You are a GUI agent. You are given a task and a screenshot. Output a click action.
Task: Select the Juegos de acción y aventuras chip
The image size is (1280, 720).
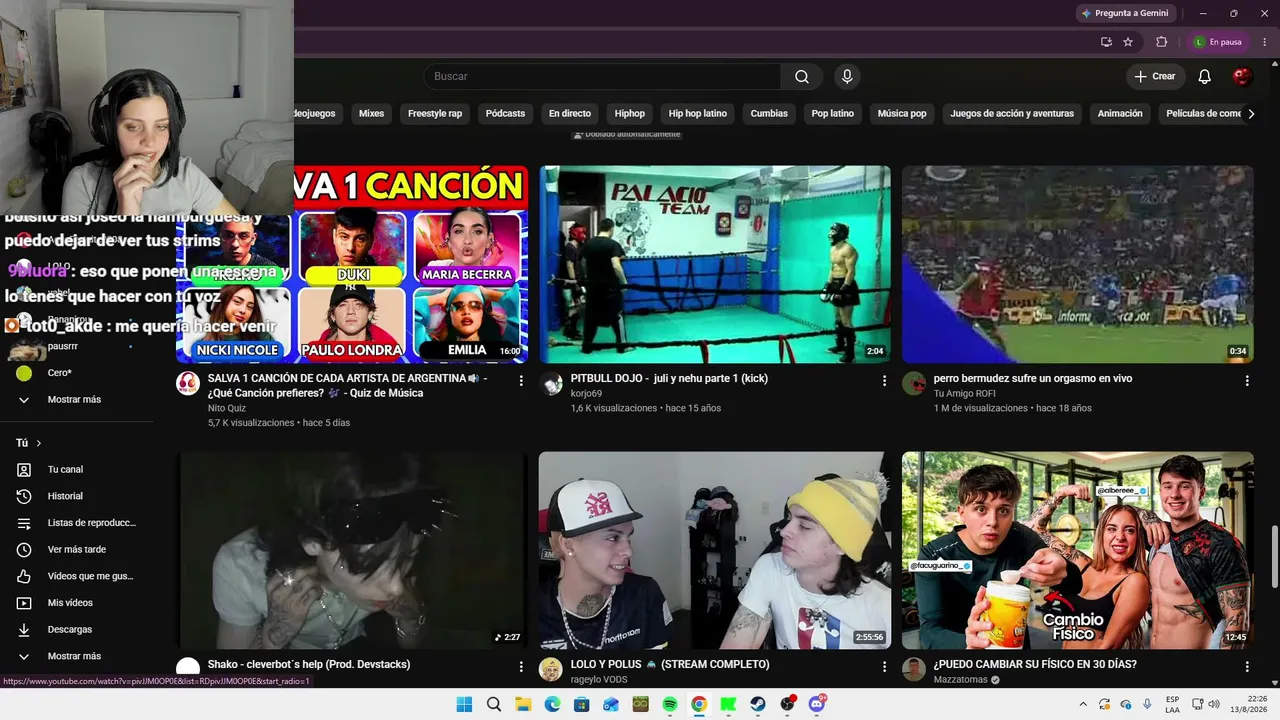[x=1012, y=114]
